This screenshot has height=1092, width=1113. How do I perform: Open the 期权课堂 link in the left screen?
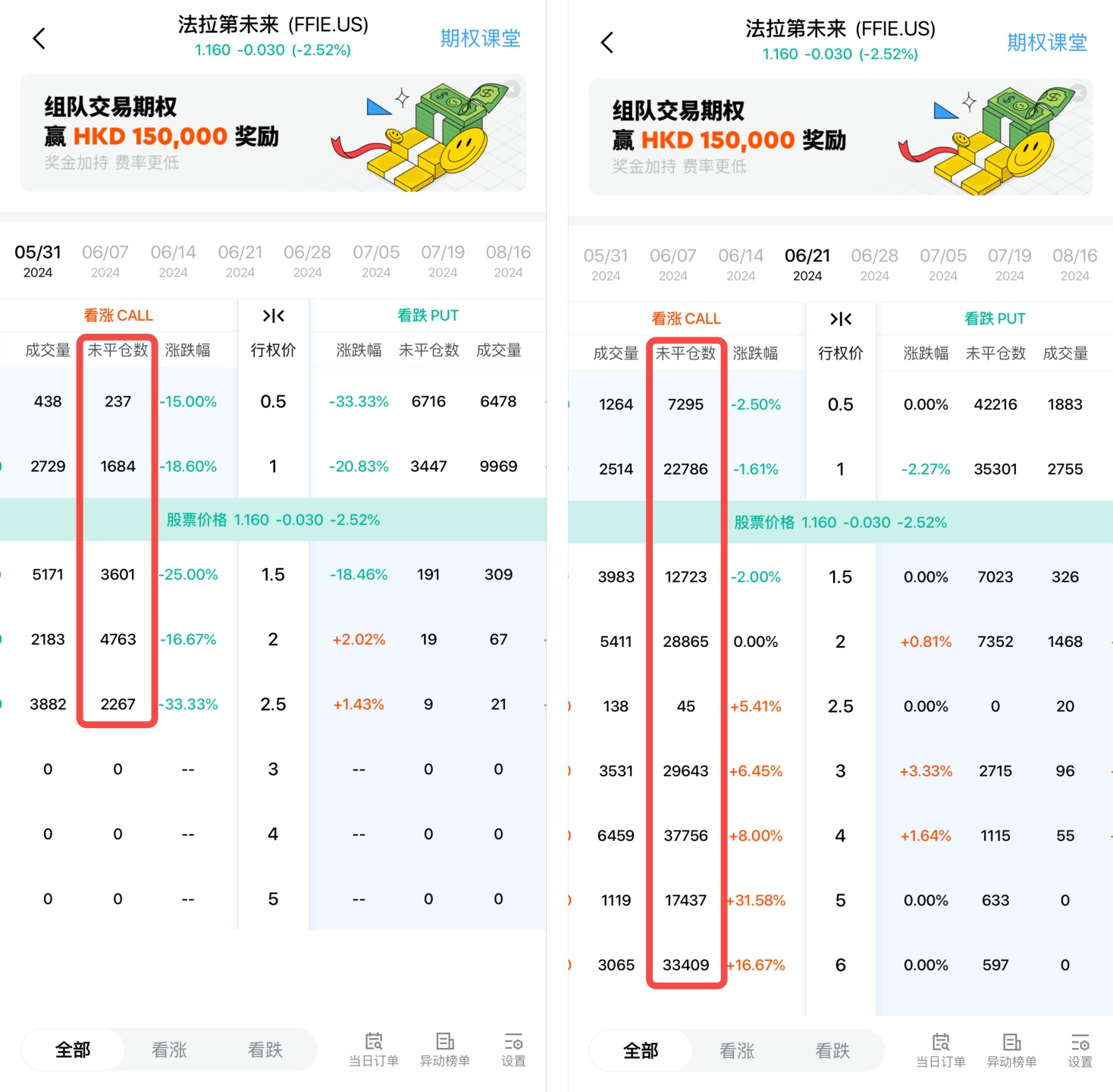coord(481,39)
